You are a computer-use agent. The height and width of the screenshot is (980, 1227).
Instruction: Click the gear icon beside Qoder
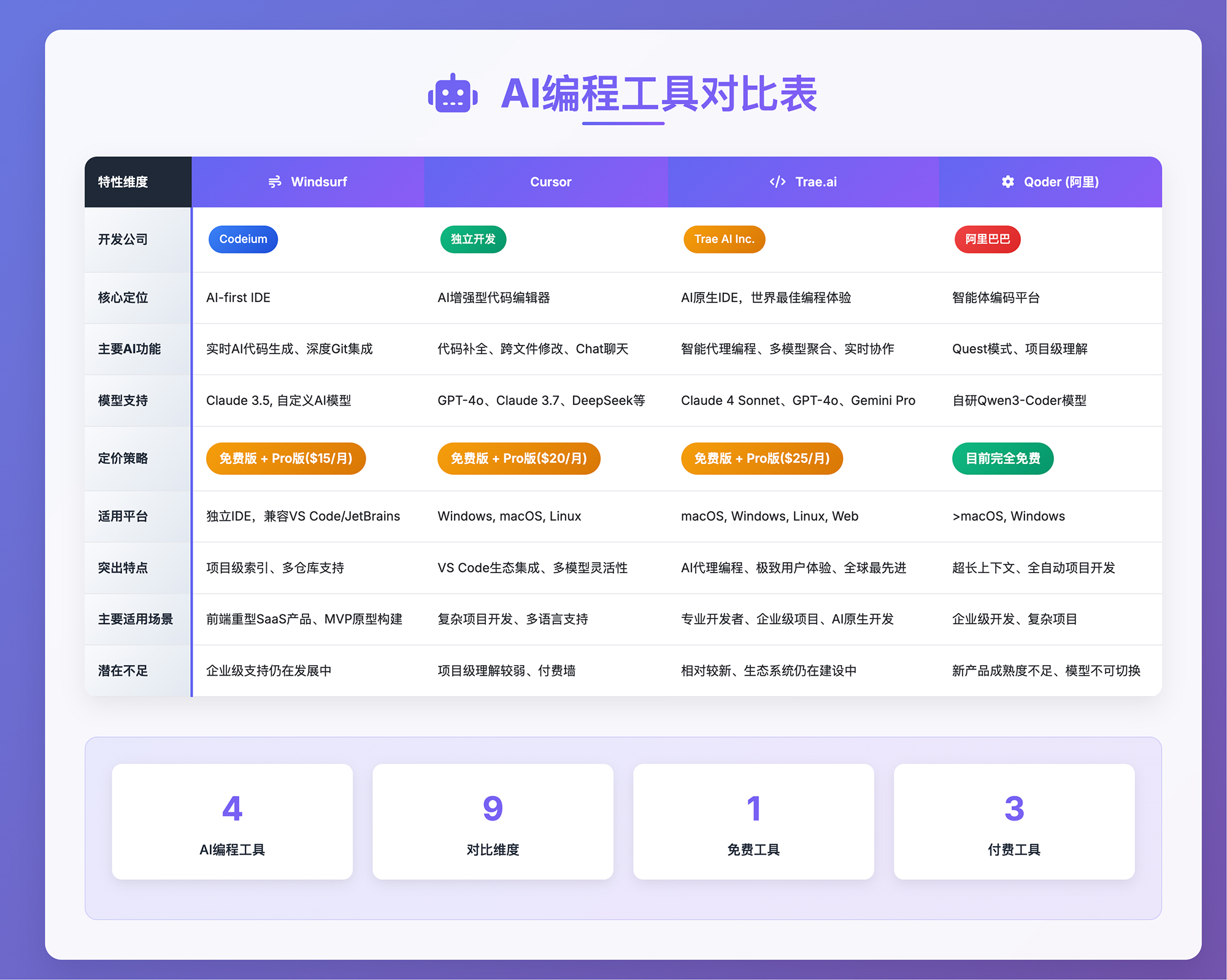click(1007, 182)
